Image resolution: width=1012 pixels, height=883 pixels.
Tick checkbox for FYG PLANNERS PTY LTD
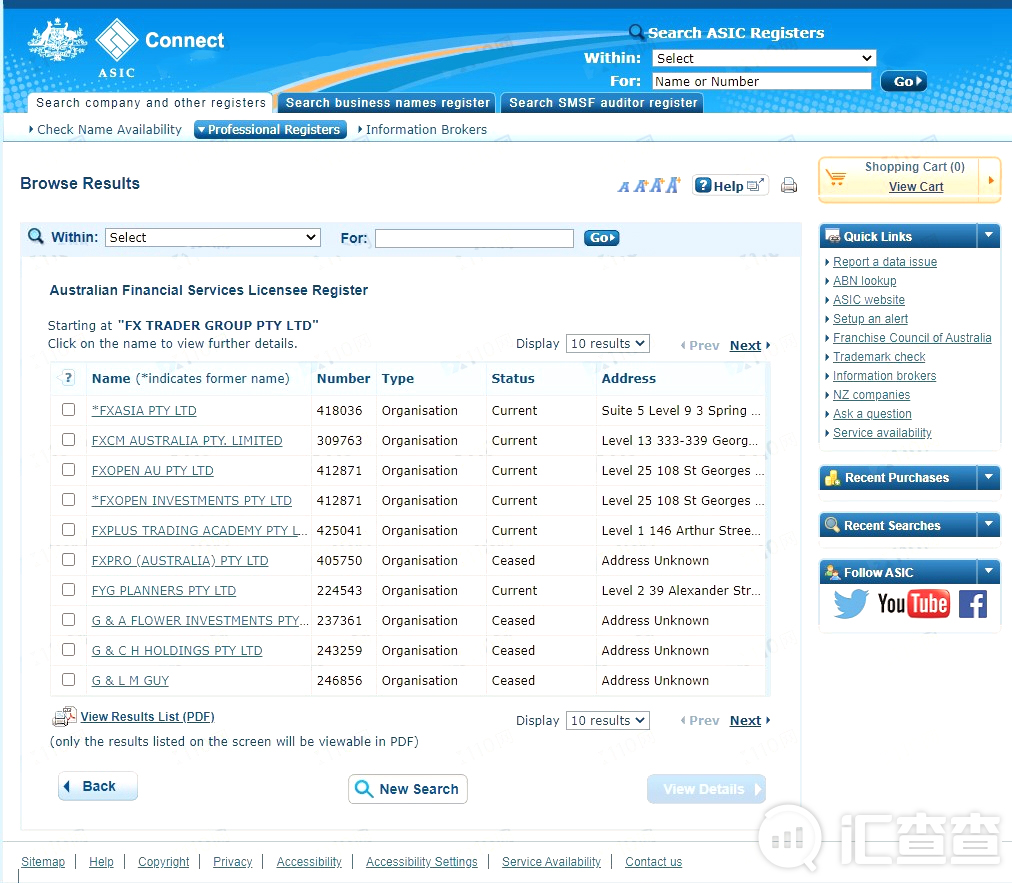pos(68,589)
